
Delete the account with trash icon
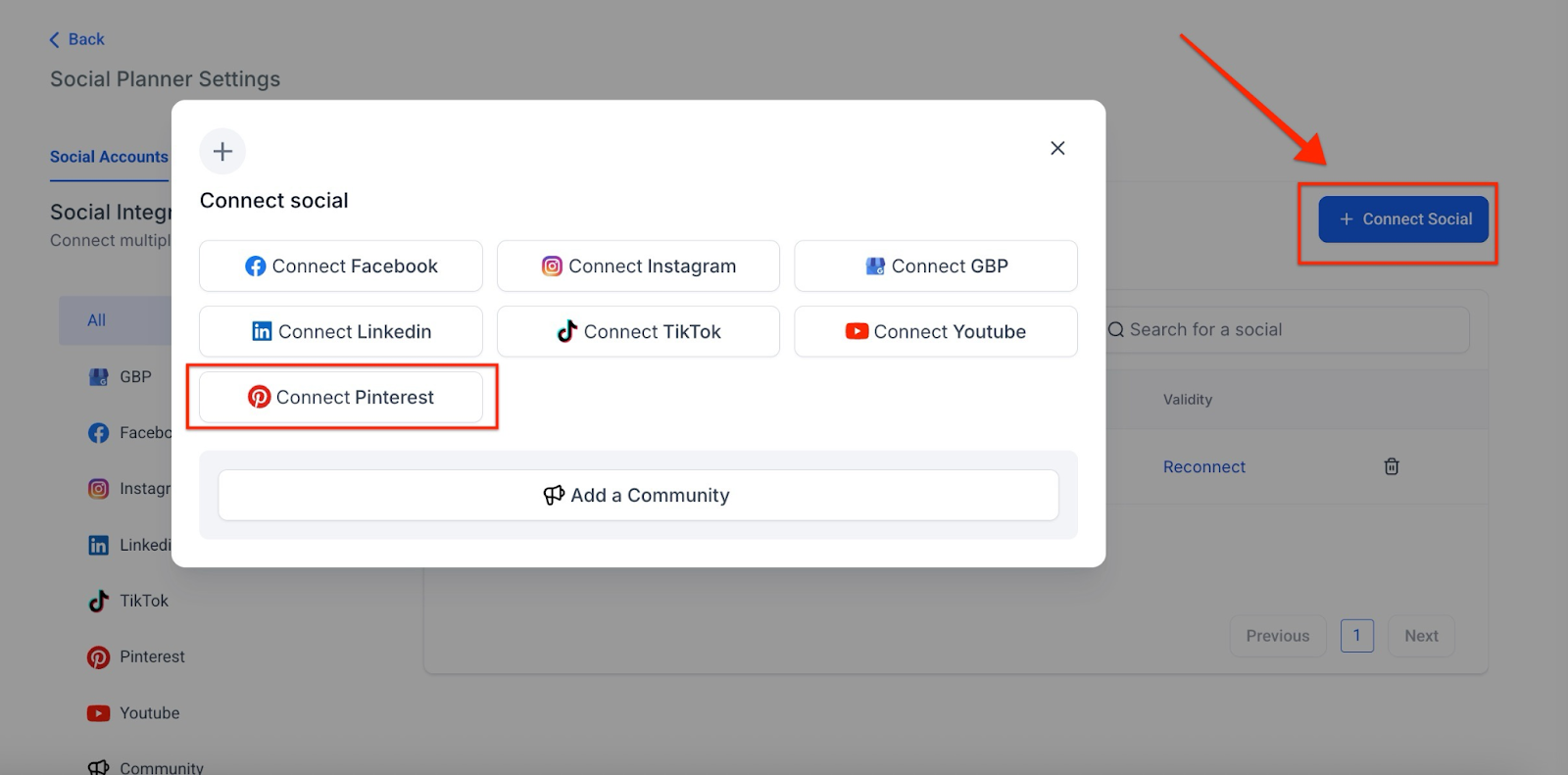click(1392, 466)
